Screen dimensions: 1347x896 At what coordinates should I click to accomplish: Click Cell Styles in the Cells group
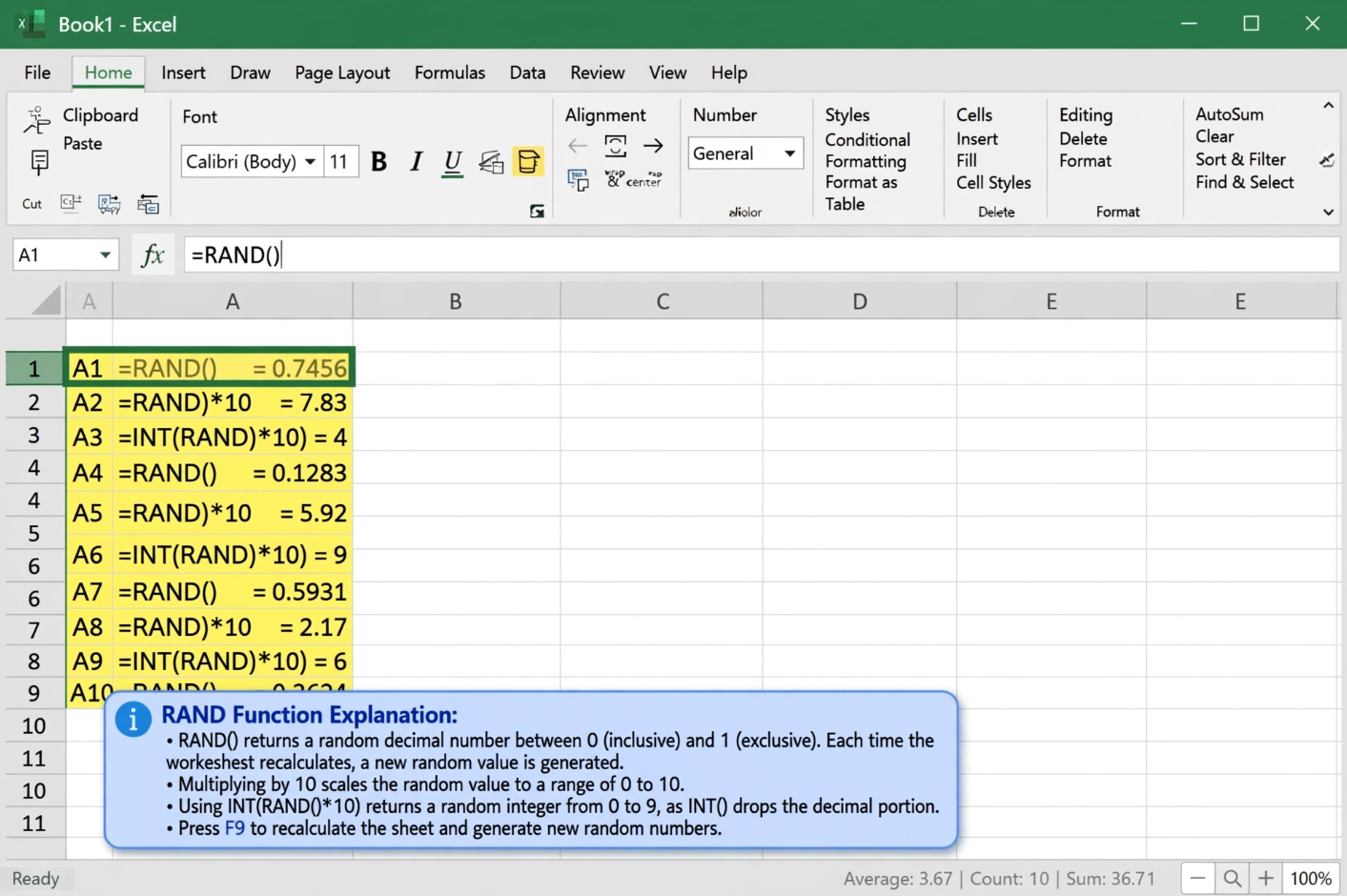[x=993, y=182]
